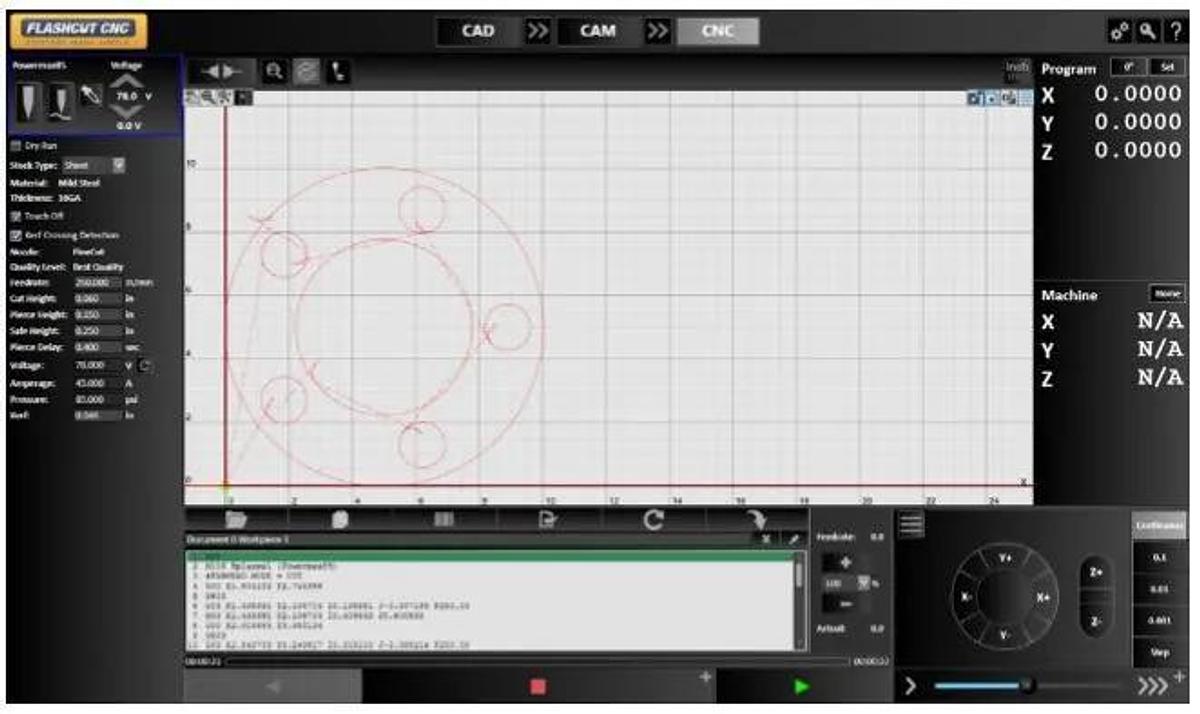Click the Set button beside Program
This screenshot has height=714, width=1200.
point(1166,68)
